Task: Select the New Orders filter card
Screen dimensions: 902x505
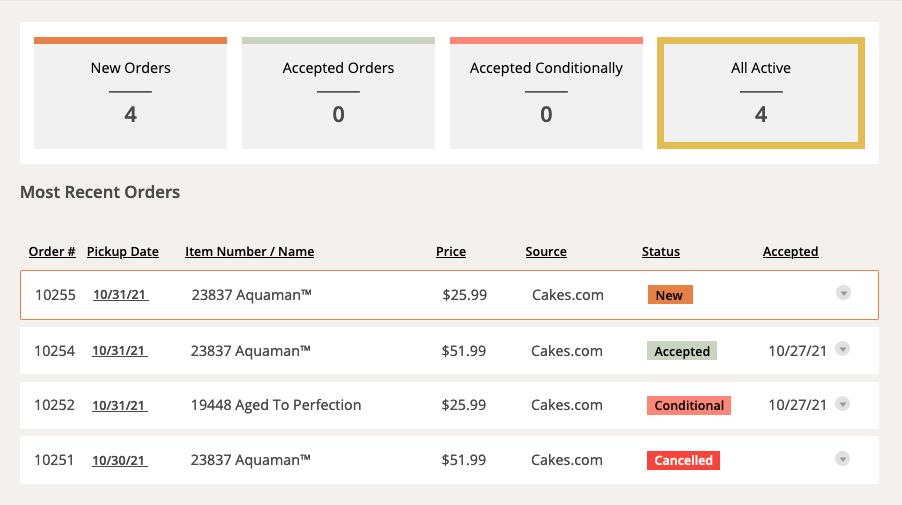Action: [x=130, y=93]
